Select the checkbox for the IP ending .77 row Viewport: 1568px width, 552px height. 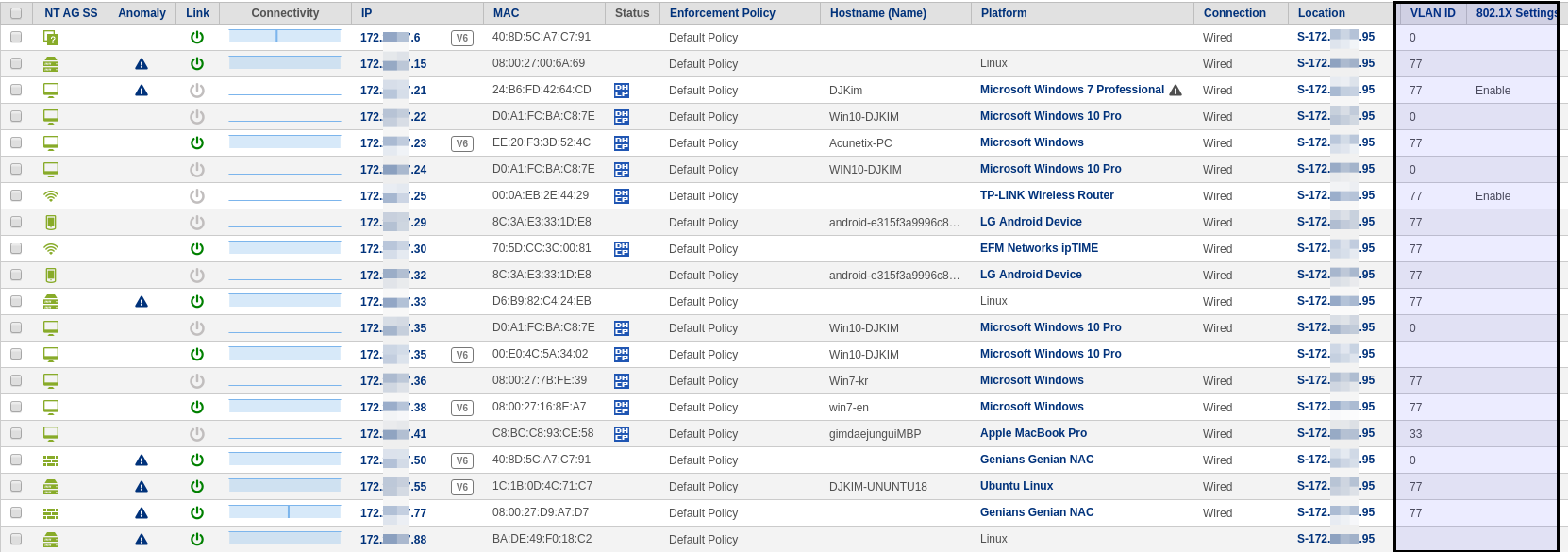tap(16, 512)
